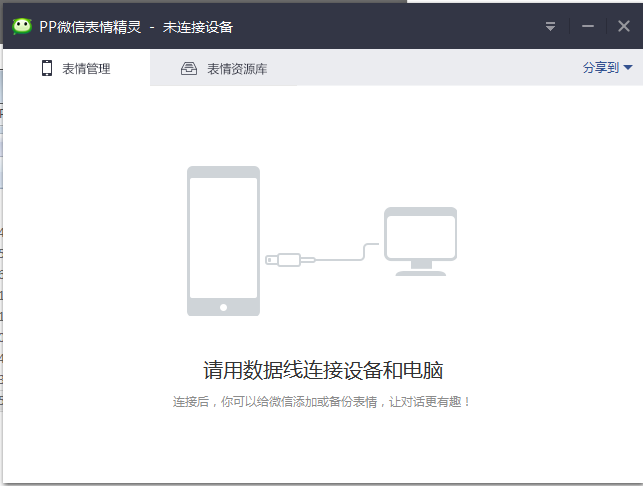Click the heading 请用数据线连接设备和电脑
The width and height of the screenshot is (643, 486).
click(323, 370)
